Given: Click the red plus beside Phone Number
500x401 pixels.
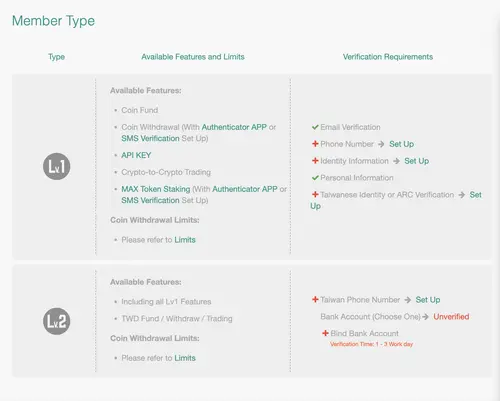Looking at the screenshot, I should coord(315,144).
